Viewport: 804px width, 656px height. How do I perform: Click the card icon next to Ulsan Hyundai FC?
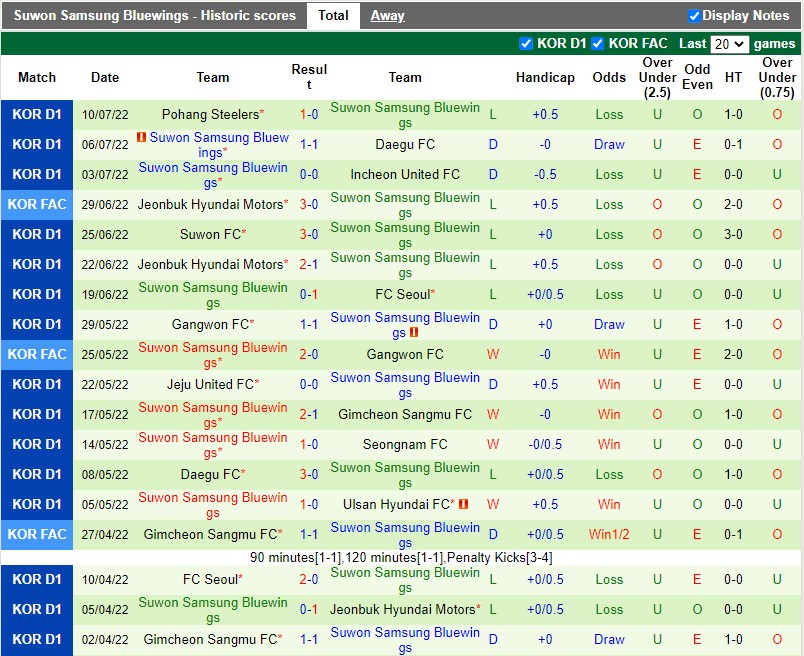[464, 504]
